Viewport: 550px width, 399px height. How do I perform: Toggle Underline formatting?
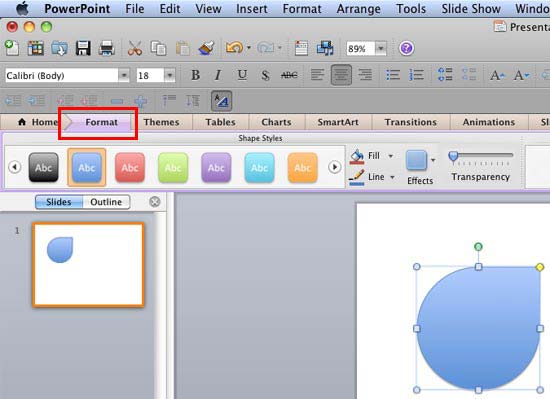(242, 75)
